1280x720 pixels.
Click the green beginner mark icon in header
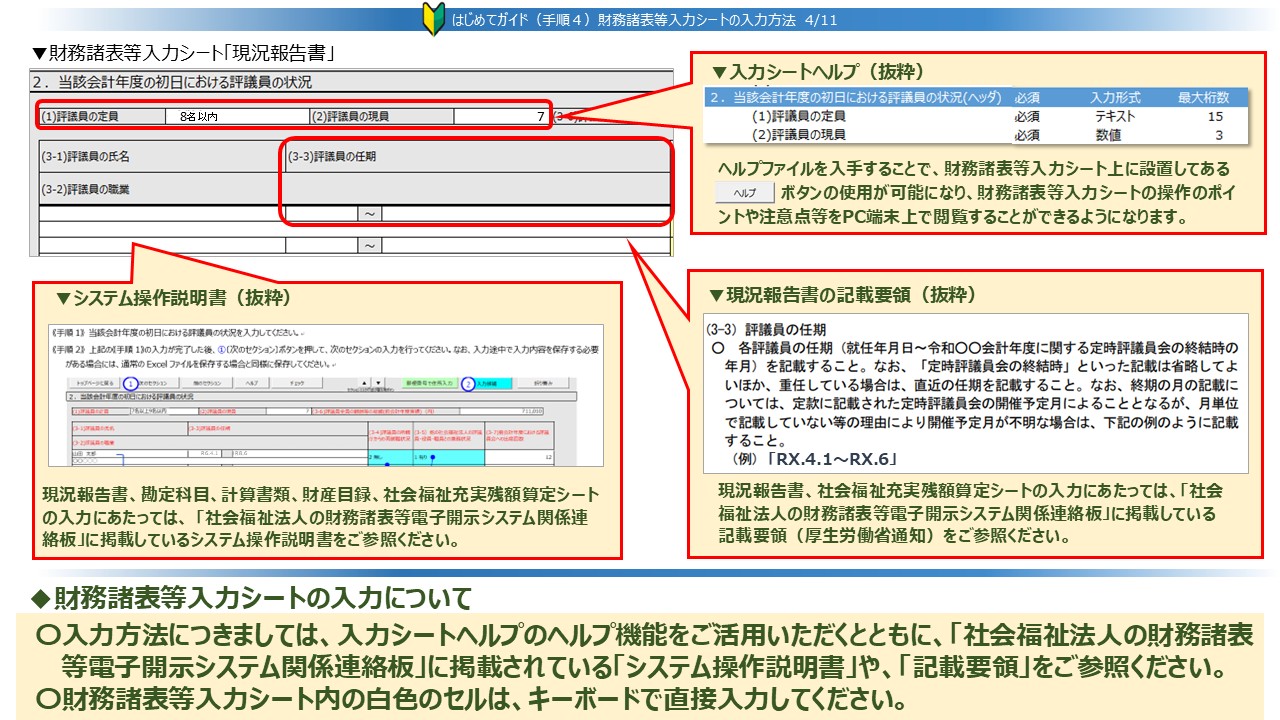point(434,19)
